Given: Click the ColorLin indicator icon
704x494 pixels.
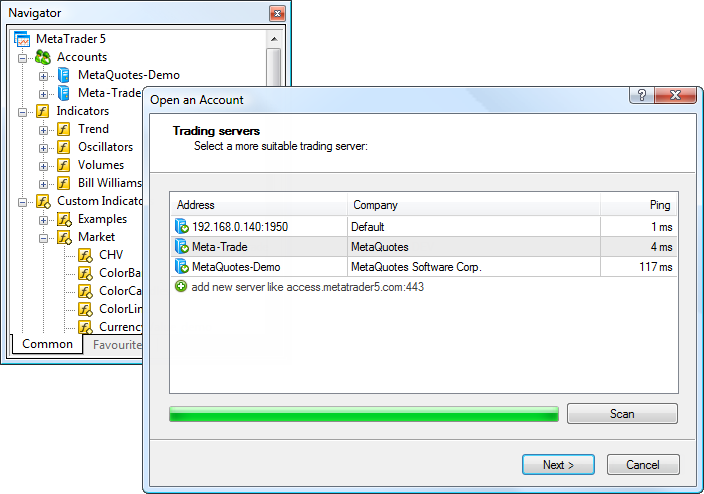Looking at the screenshot, I should [x=85, y=309].
